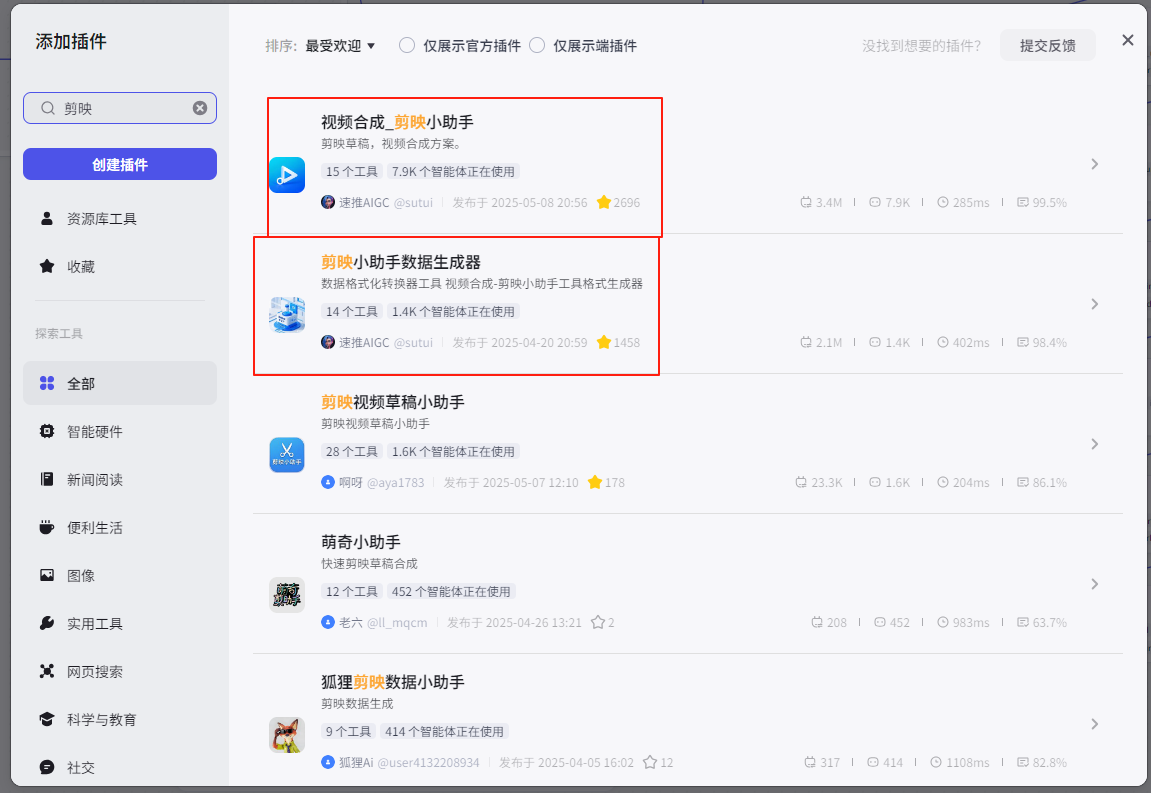Click 452 个智能体正在使用 tag
This screenshot has height=793, width=1151.
tap(451, 591)
